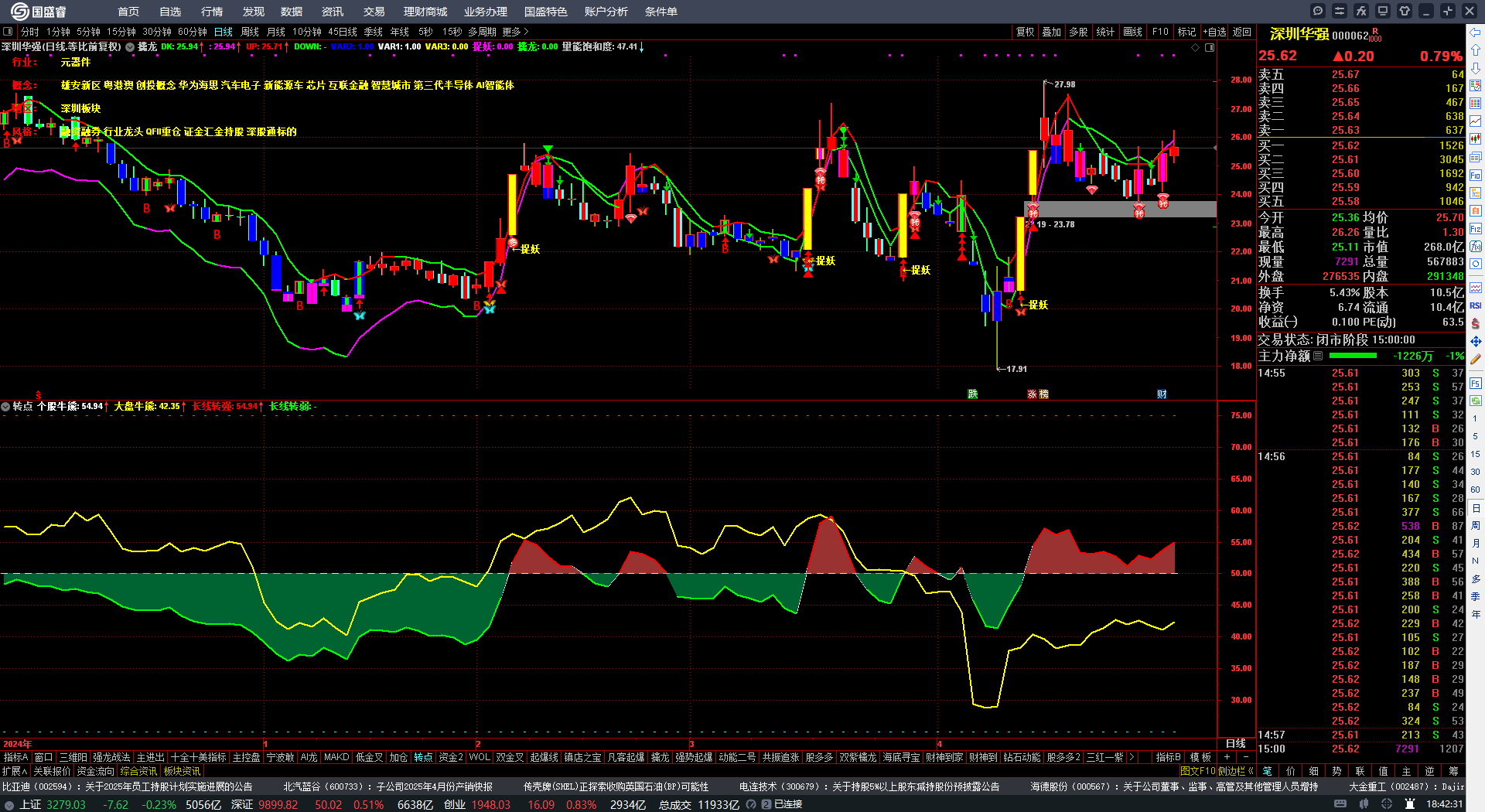1485x812 pixels.
Task: Toggle 统计 statistics view
Action: coord(1105,32)
